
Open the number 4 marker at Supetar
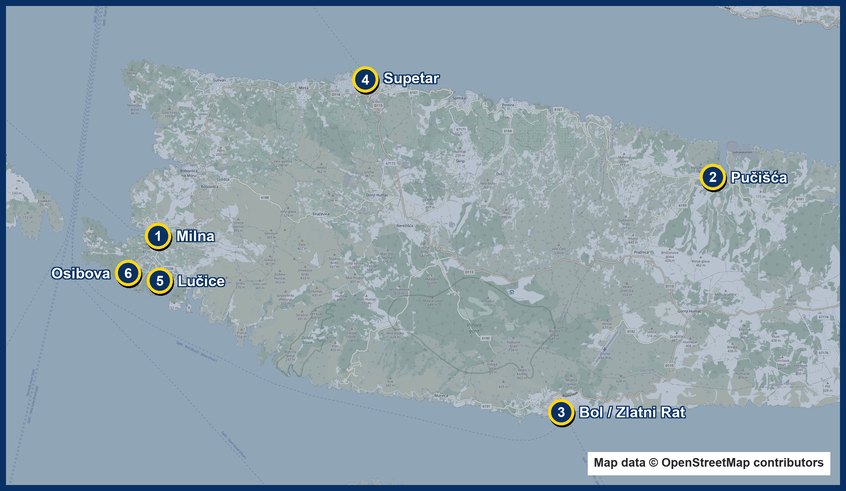365,80
